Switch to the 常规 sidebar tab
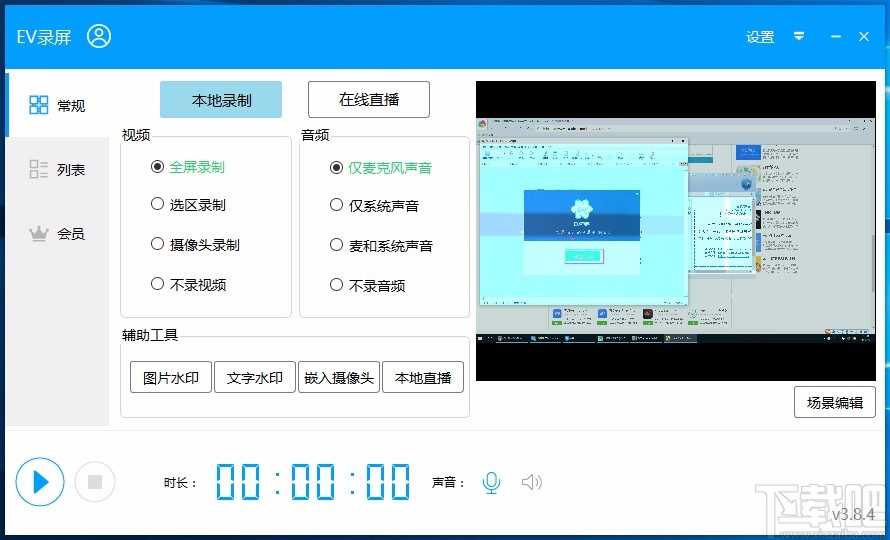The width and height of the screenshot is (890, 540). click(x=57, y=105)
